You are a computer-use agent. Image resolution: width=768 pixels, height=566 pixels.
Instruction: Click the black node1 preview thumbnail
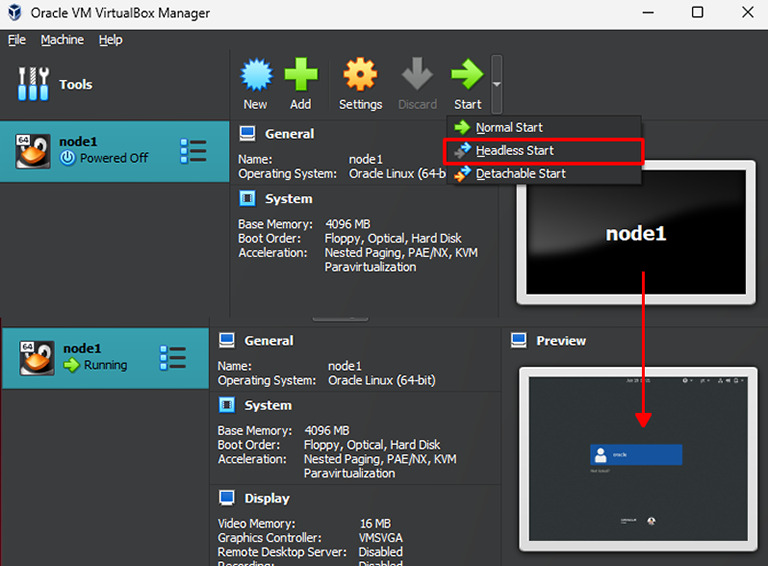click(636, 232)
